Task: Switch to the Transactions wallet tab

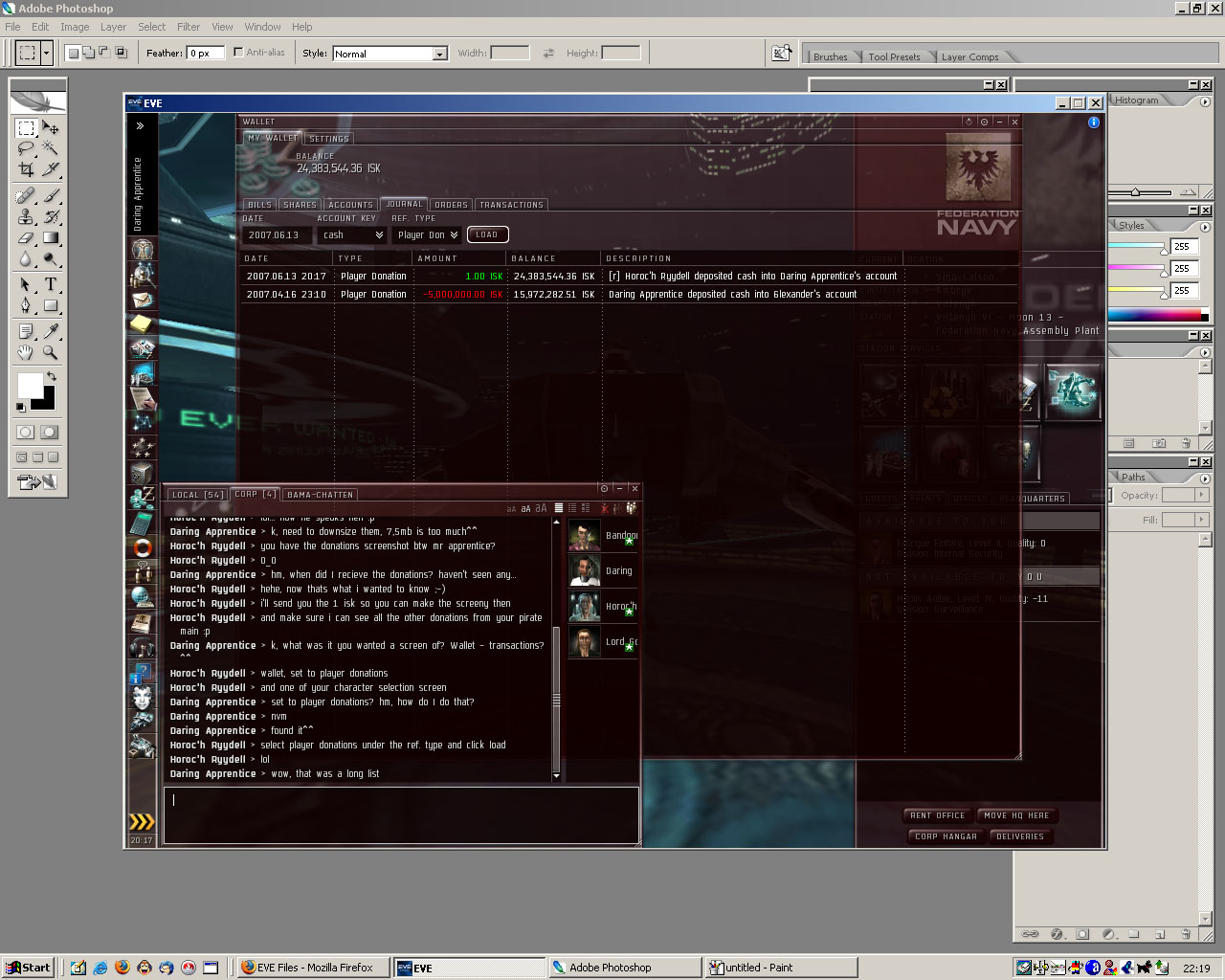Action: point(511,205)
